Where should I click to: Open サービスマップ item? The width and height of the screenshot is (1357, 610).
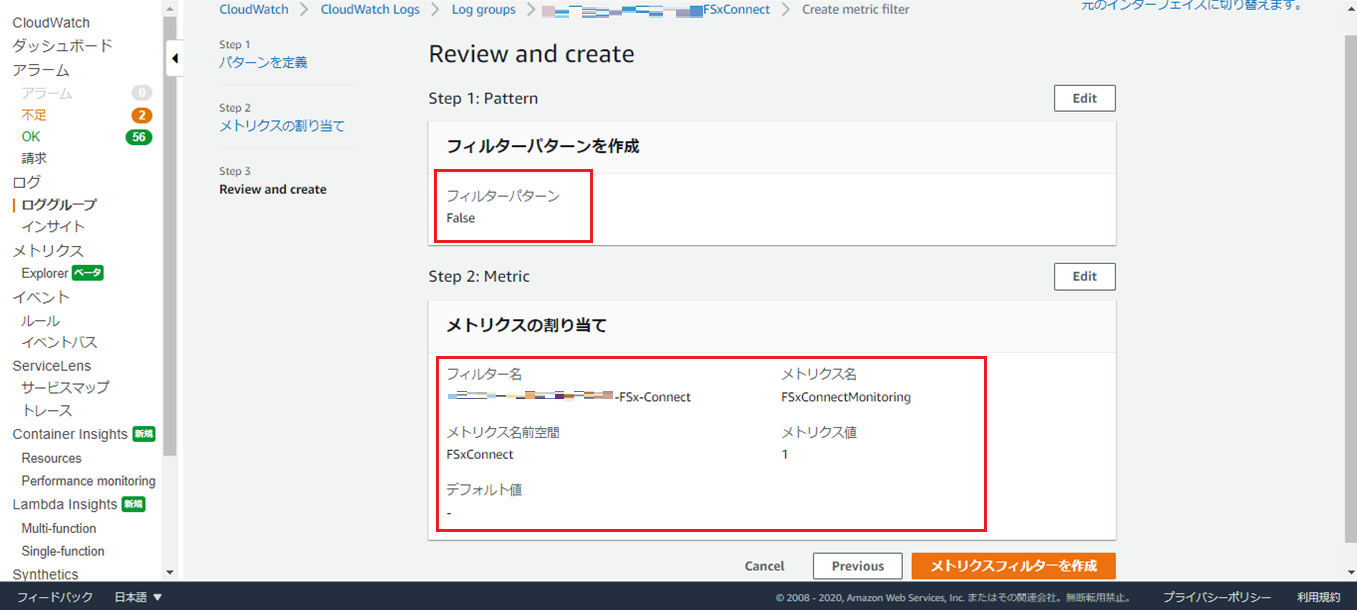click(65, 387)
